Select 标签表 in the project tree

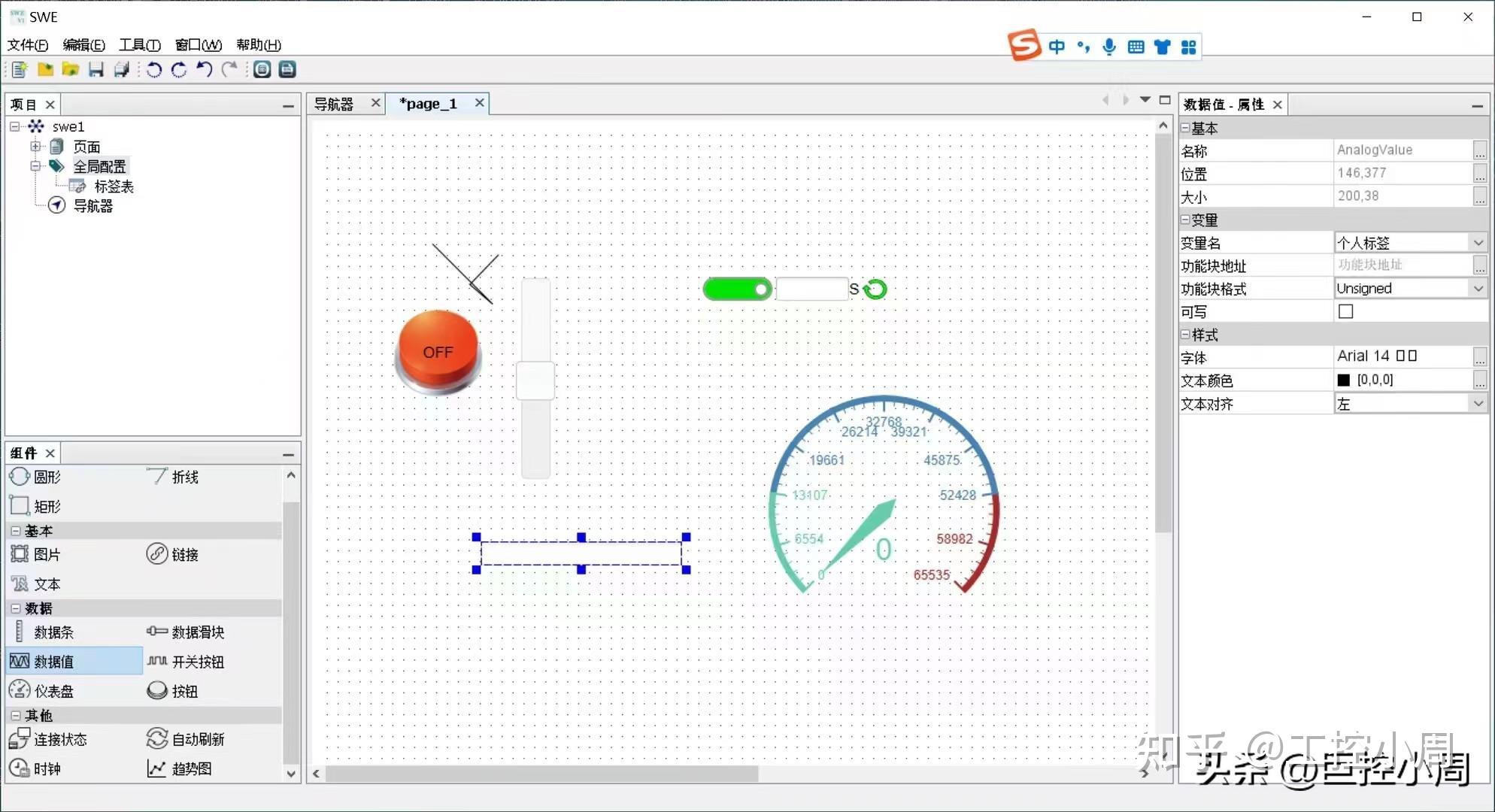click(x=114, y=186)
